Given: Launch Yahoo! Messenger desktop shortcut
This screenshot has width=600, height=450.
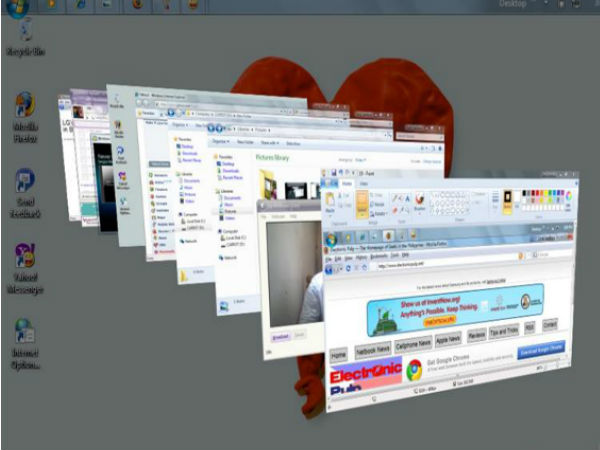Looking at the screenshot, I should [x=25, y=256].
